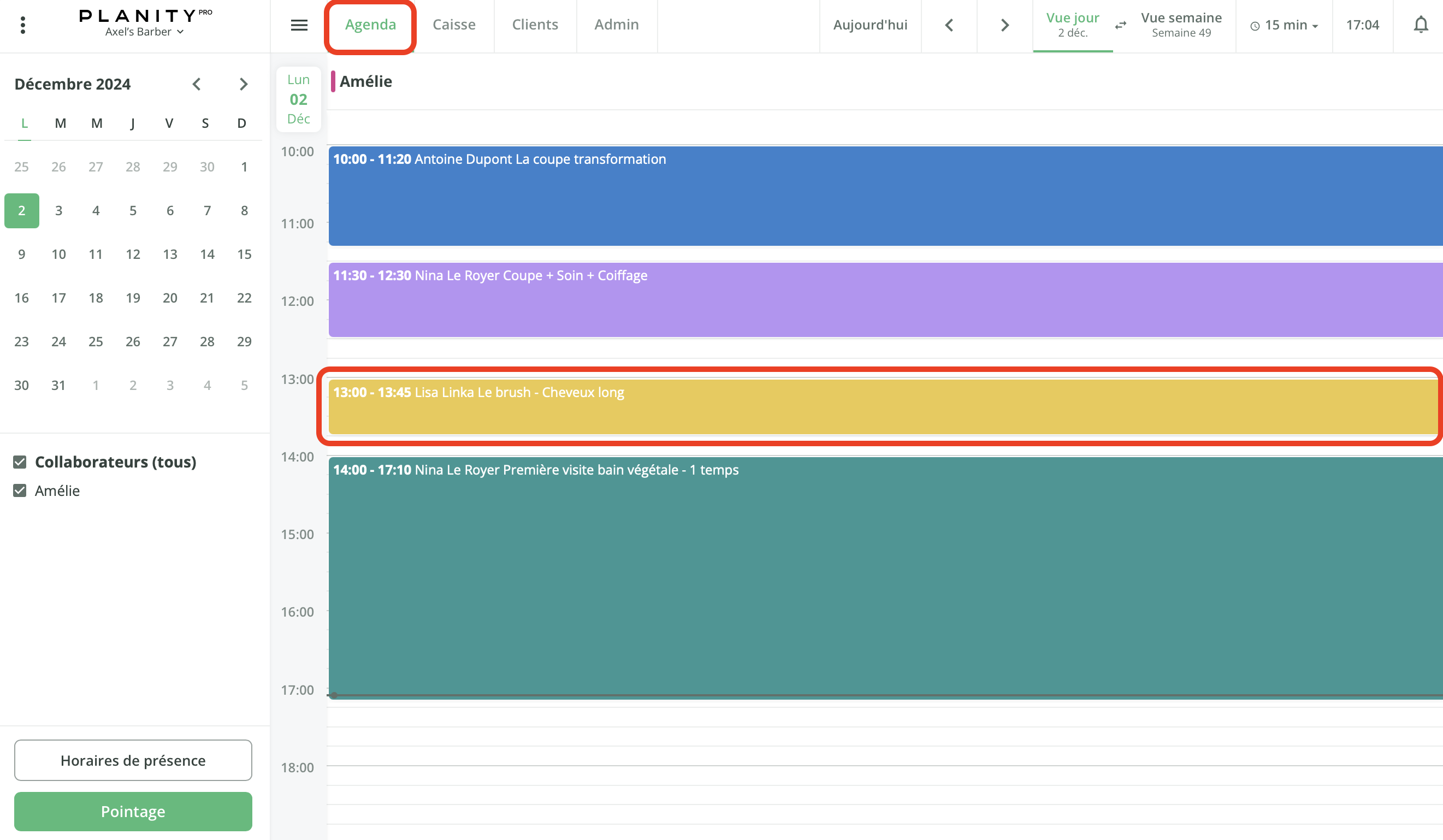Uncheck Collaborateurs (tous) checkbox
Screen dimensions: 1443x840
pos(20,462)
